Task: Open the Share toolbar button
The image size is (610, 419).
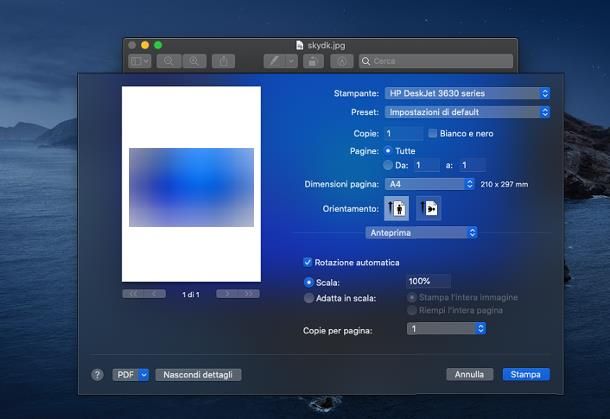Action: click(x=223, y=61)
